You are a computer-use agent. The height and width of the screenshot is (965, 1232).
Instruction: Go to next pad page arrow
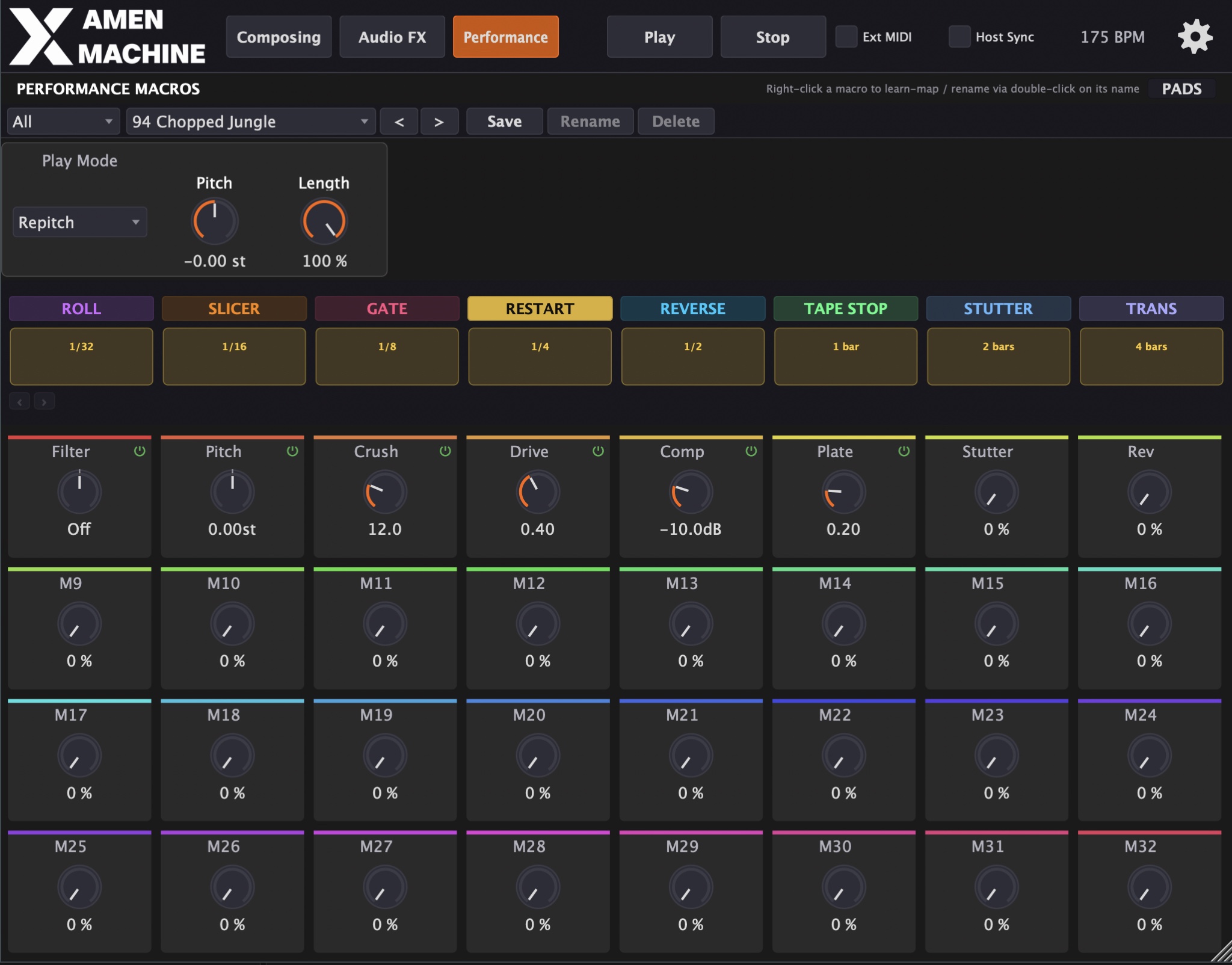[x=44, y=401]
